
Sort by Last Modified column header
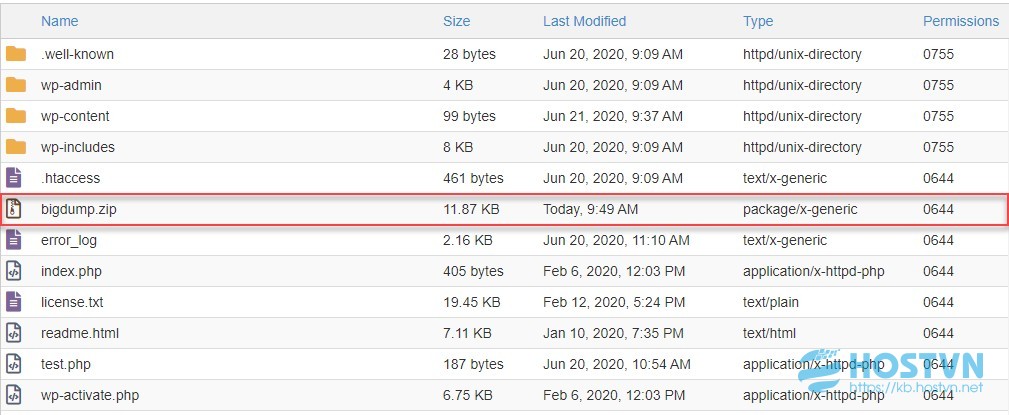pyautogui.click(x=584, y=21)
